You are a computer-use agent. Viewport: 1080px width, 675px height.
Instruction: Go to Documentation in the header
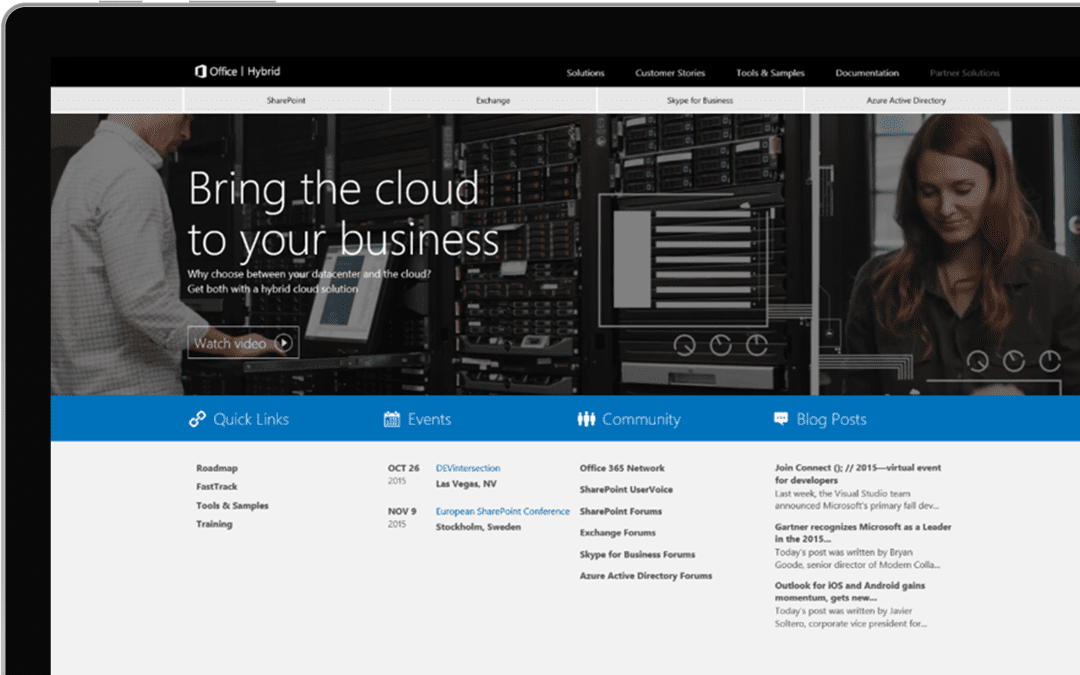(867, 73)
